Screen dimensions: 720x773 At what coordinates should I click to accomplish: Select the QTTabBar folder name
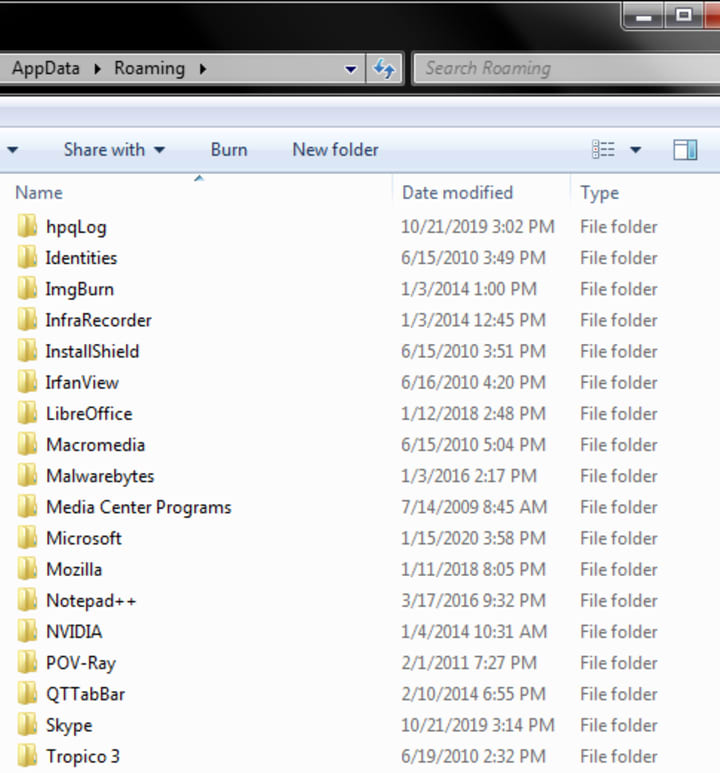click(x=85, y=694)
